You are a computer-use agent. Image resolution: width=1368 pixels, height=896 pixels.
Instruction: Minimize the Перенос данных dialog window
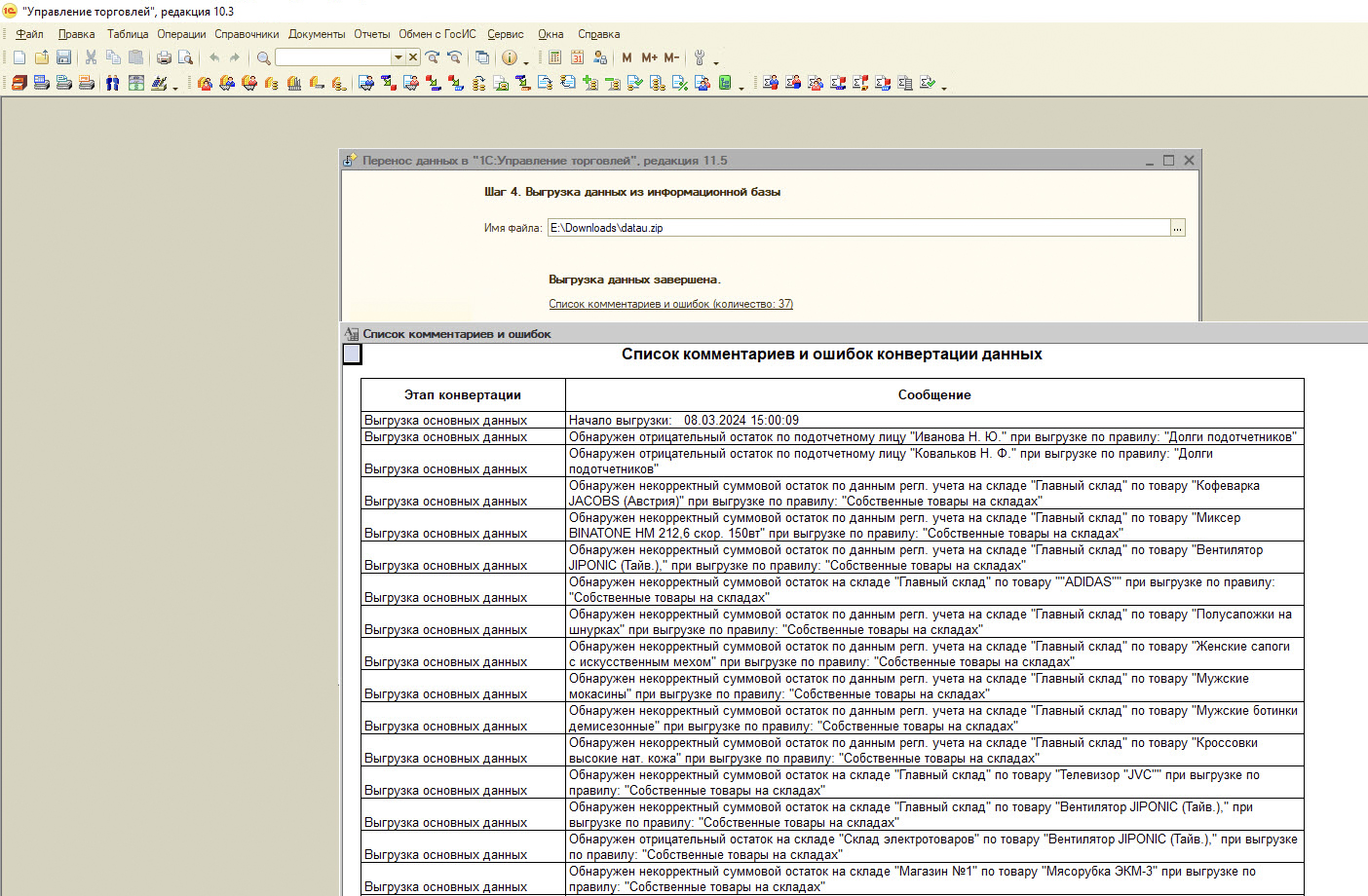(1150, 161)
